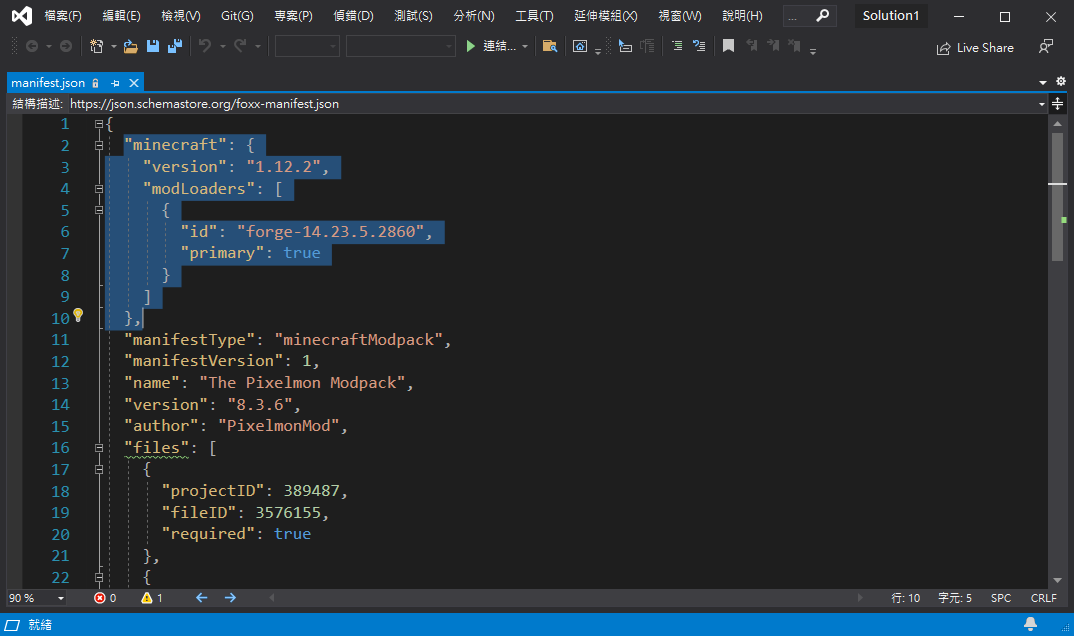Click the scroll down arrow of editor
The width and height of the screenshot is (1074, 636).
click(1058, 580)
